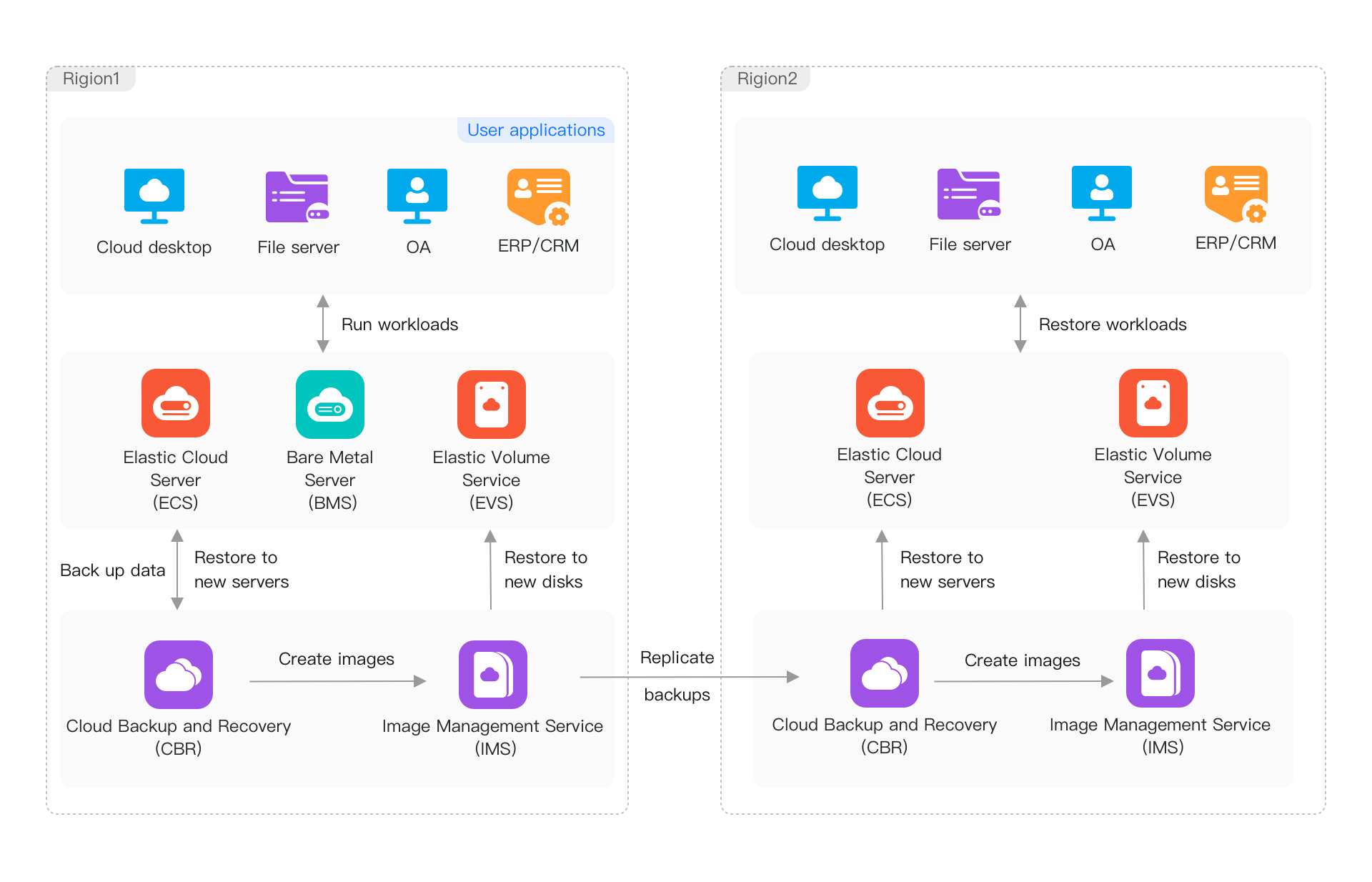The image size is (1372, 882).
Task: Click the Rigion1 label tab
Action: coord(91,79)
